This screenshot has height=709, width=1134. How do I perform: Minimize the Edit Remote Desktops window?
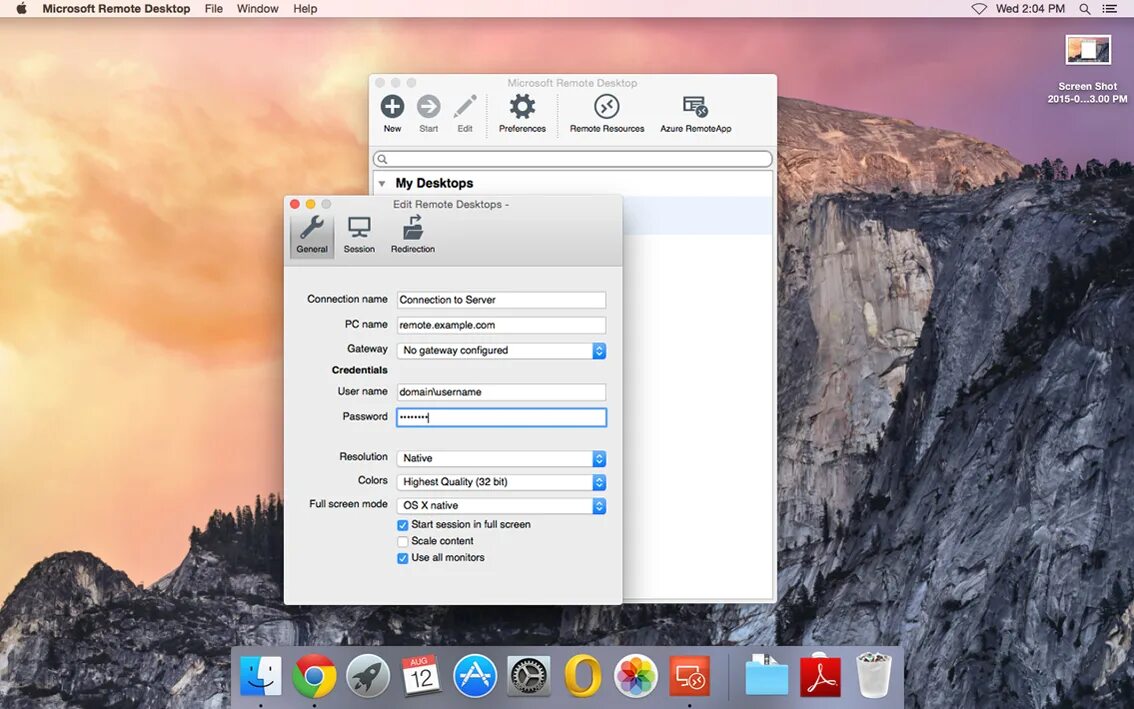pyautogui.click(x=310, y=204)
